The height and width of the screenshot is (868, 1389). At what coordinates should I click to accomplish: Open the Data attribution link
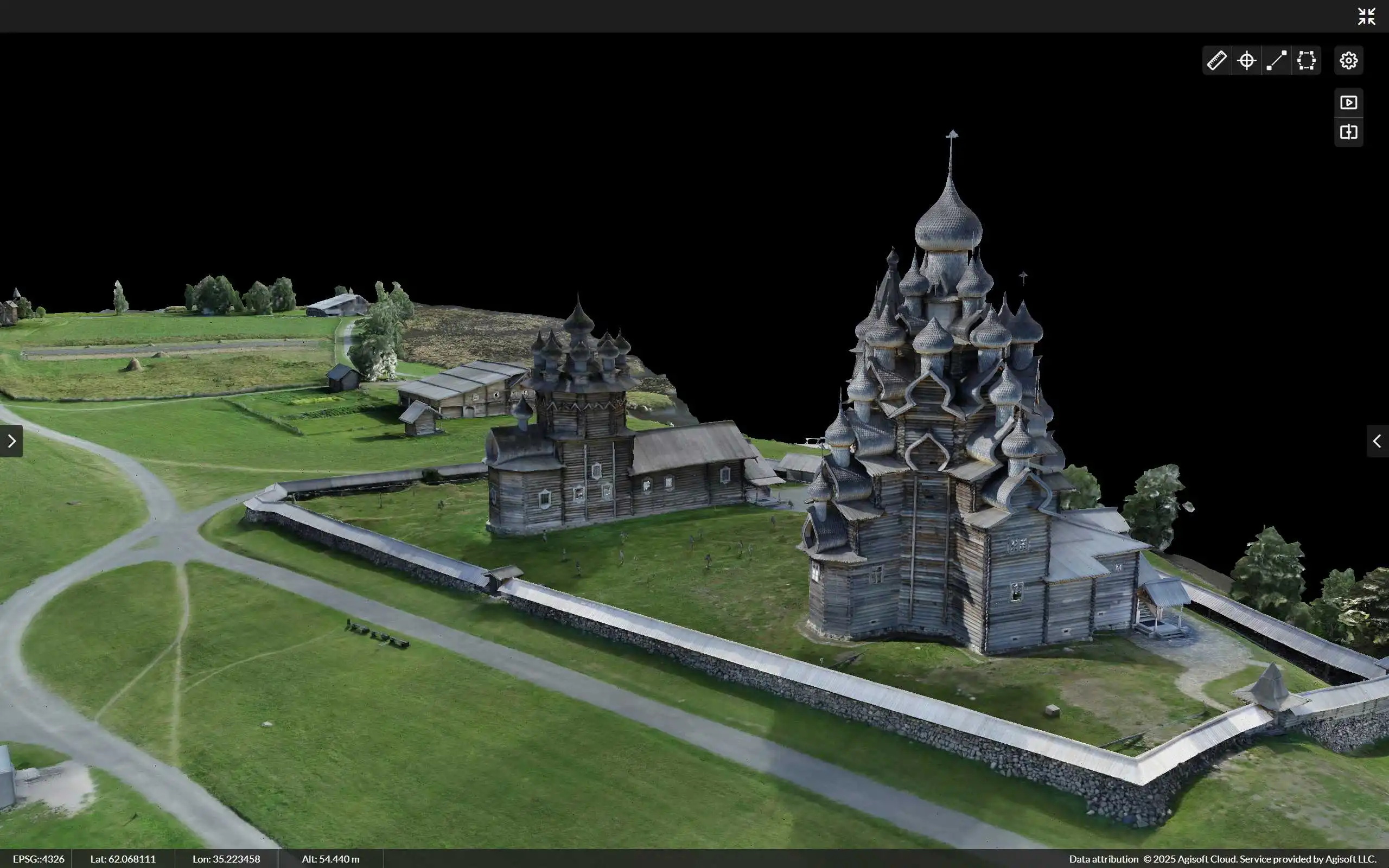1103,859
